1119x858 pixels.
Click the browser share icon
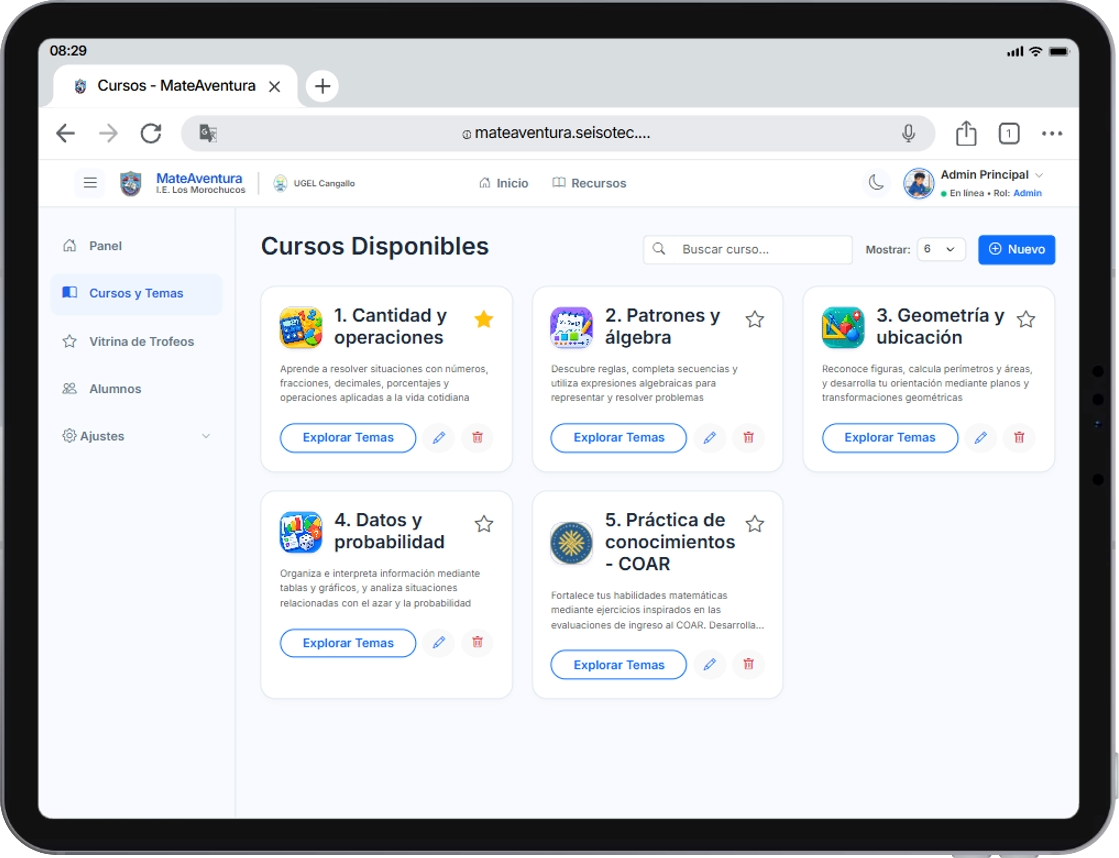coord(966,133)
